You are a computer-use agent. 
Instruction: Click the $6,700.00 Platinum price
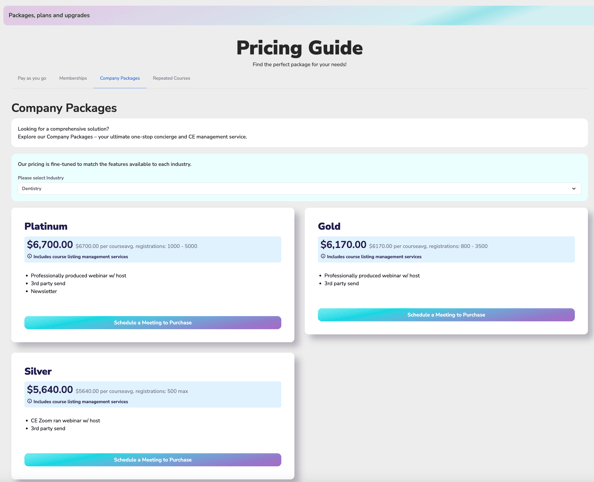50,245
